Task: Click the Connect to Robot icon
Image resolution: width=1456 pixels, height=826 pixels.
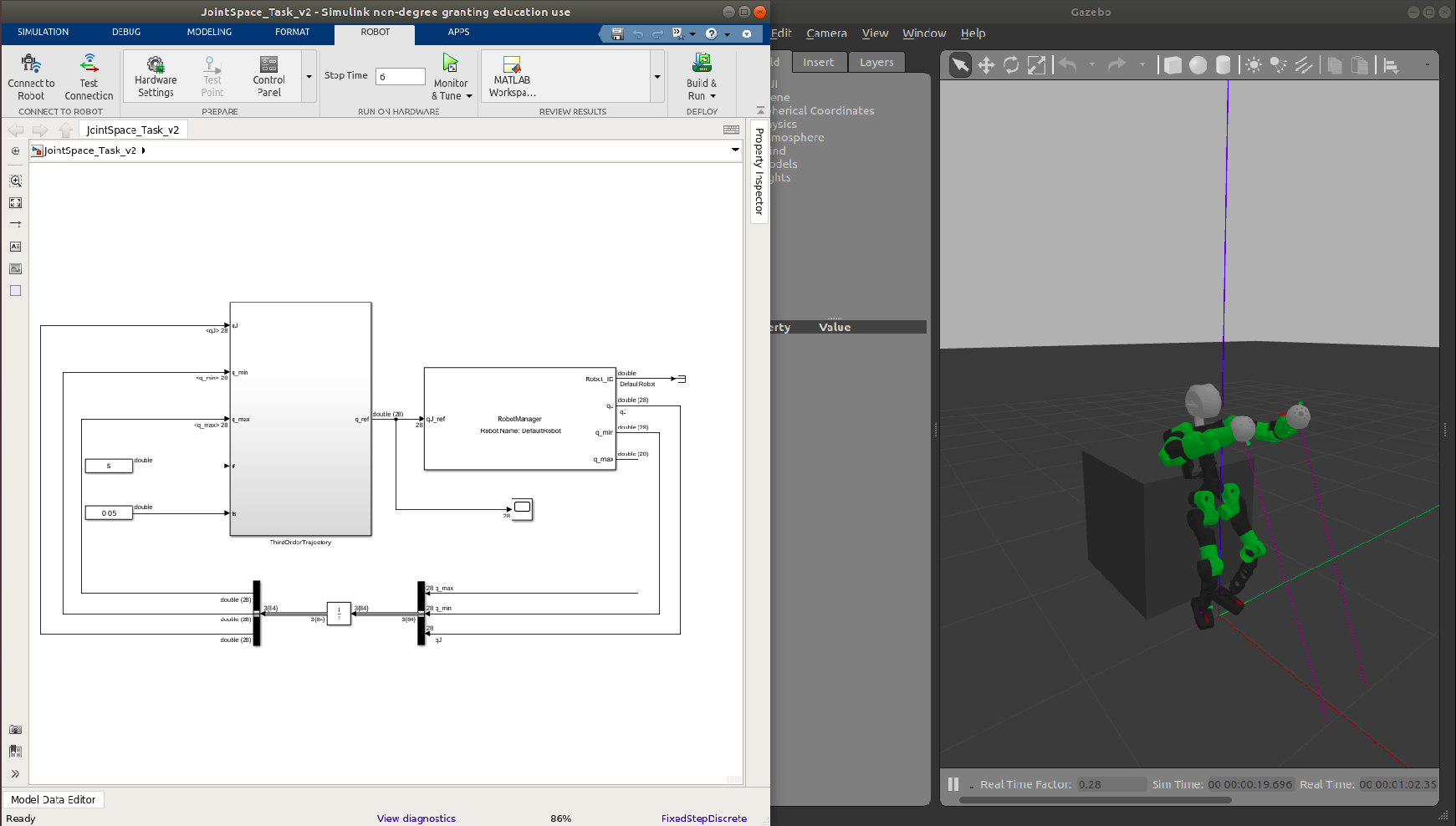Action: click(31, 65)
